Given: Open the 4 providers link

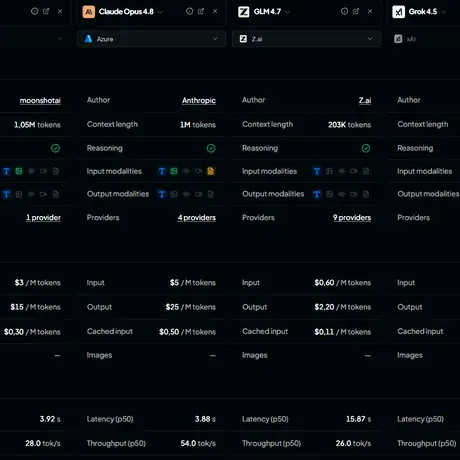Looking at the screenshot, I should [197, 218].
